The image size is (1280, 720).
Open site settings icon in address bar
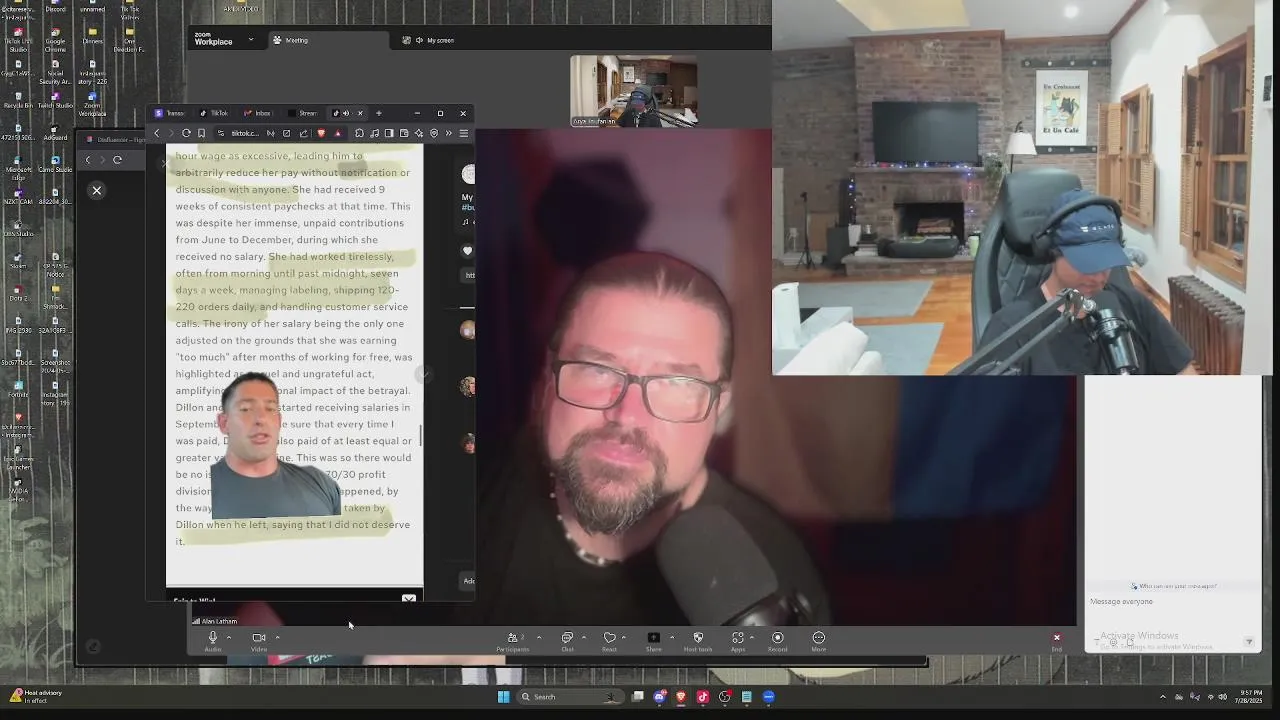[221, 133]
